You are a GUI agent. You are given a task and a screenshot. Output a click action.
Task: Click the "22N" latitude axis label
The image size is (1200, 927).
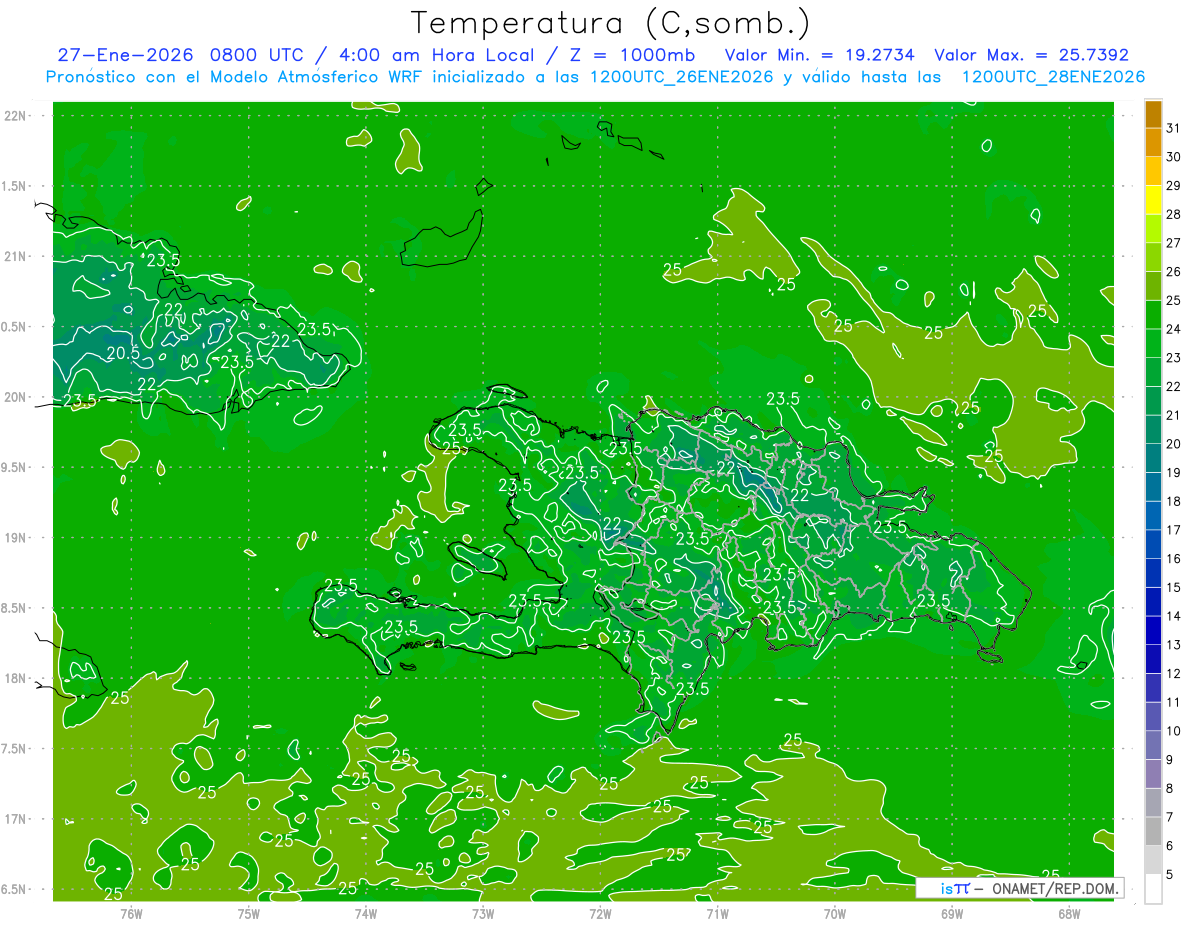click(x=16, y=115)
